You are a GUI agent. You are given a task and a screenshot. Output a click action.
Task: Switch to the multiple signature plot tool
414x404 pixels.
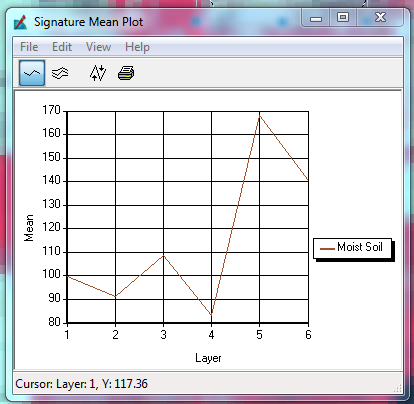pyautogui.click(x=60, y=73)
